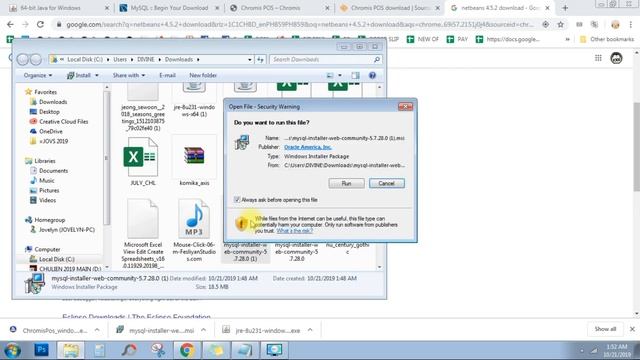Click E-mail in Explorer toolbar

(x=167, y=76)
